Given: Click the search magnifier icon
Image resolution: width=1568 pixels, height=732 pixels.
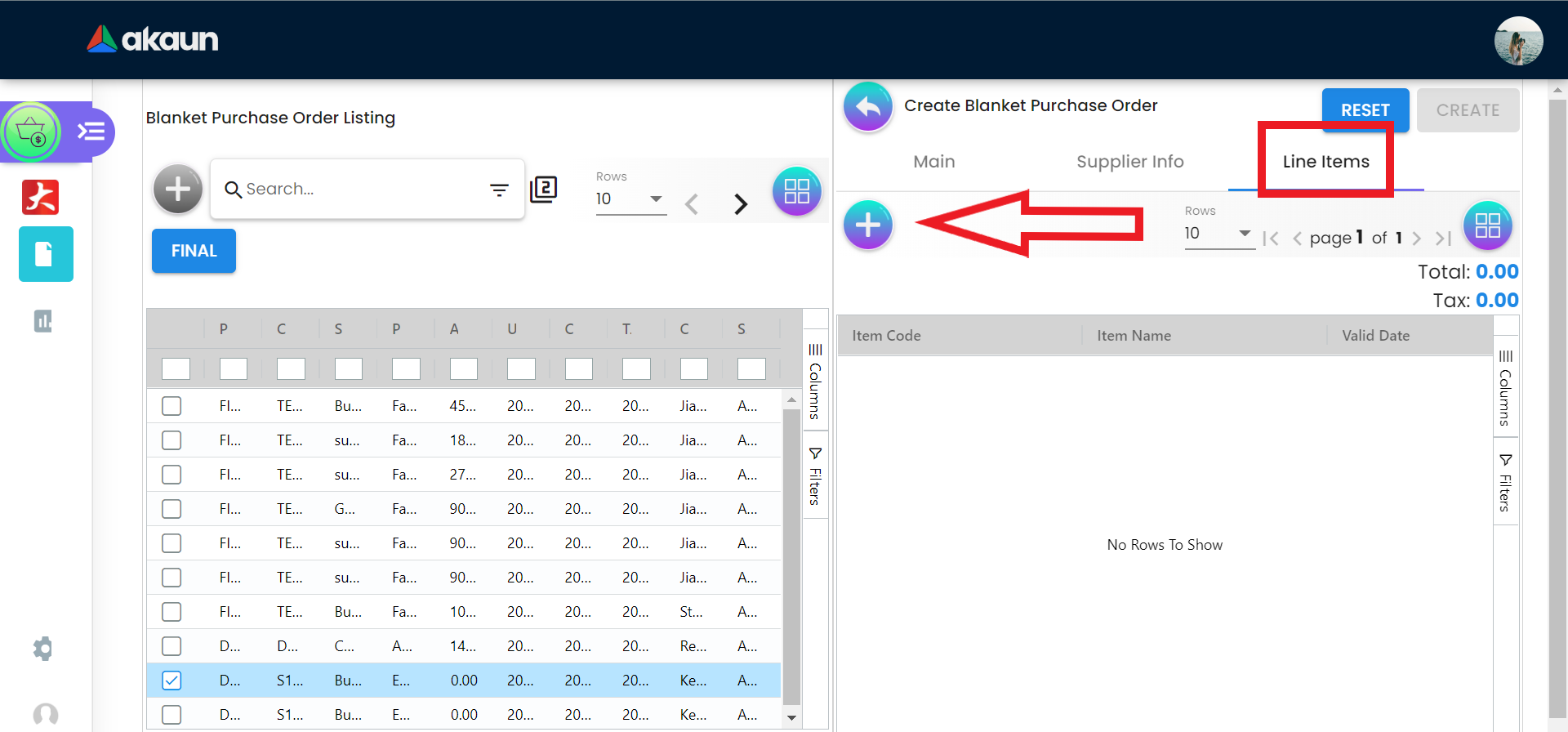Looking at the screenshot, I should (x=233, y=190).
